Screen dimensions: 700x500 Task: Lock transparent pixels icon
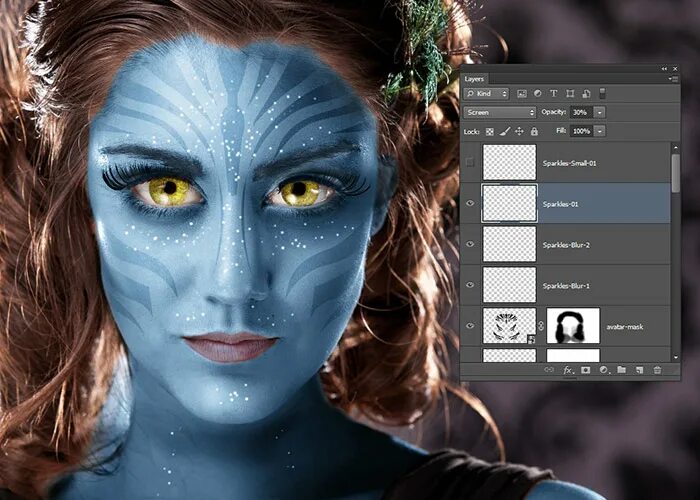pyautogui.click(x=490, y=132)
